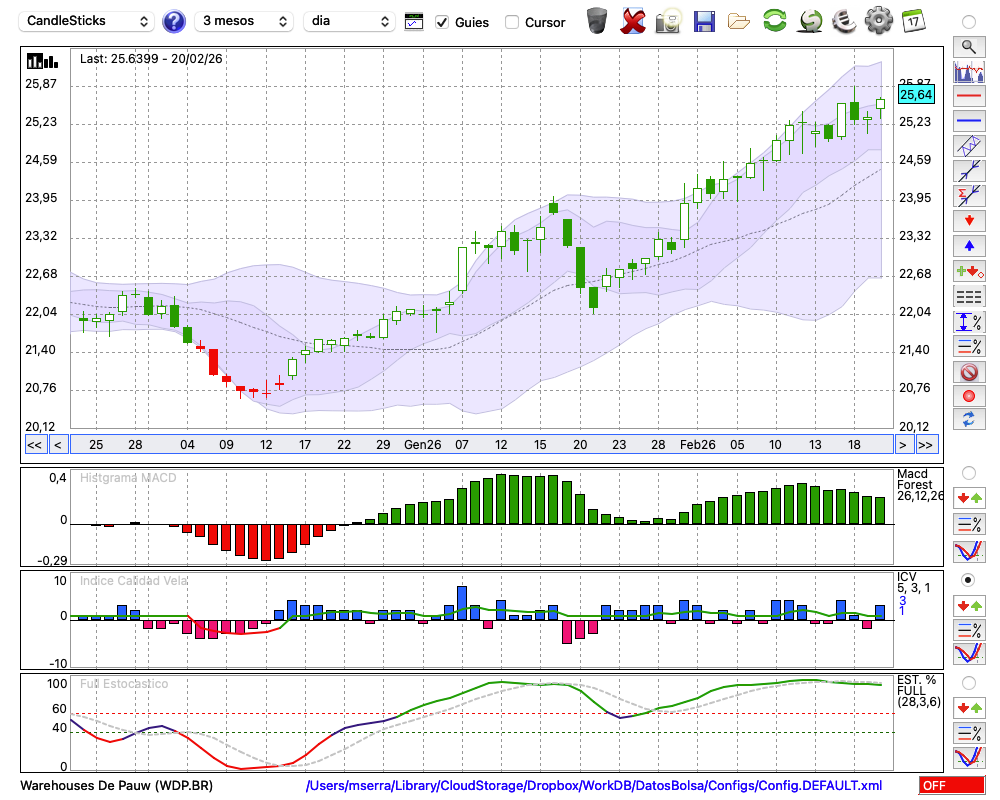The image size is (1000, 800).
Task: Enable the Cursor checkbox
Action: [x=512, y=22]
